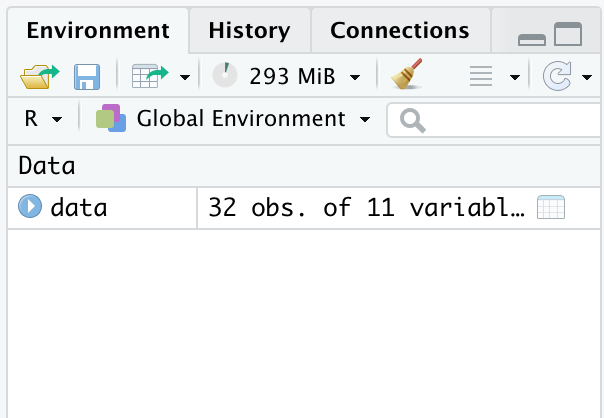604x418 pixels.
Task: Open the load workspace folder icon
Action: pos(40,77)
